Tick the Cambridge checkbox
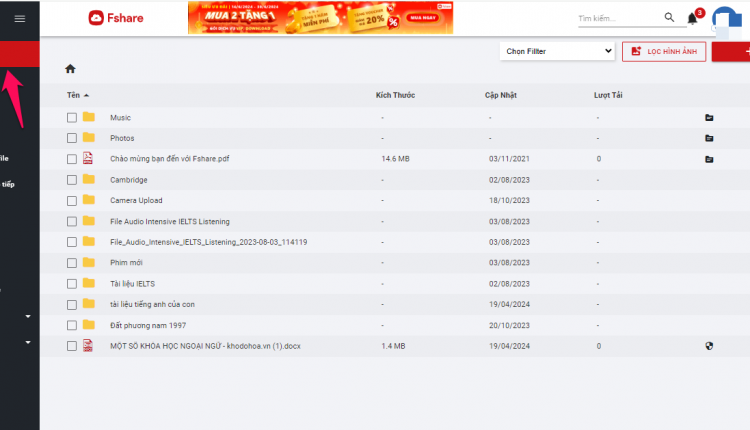The width and height of the screenshot is (750, 430). [x=72, y=180]
